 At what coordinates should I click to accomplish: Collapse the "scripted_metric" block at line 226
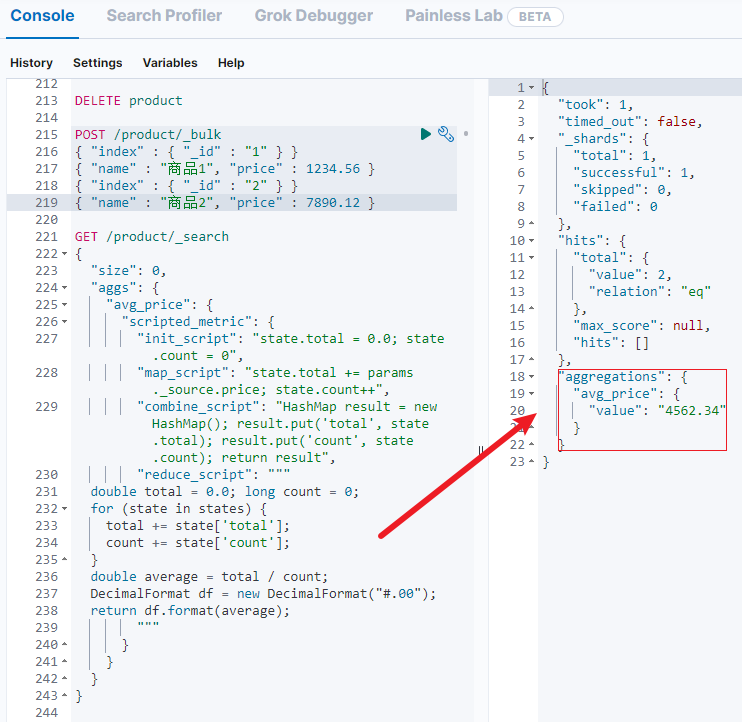click(64, 322)
